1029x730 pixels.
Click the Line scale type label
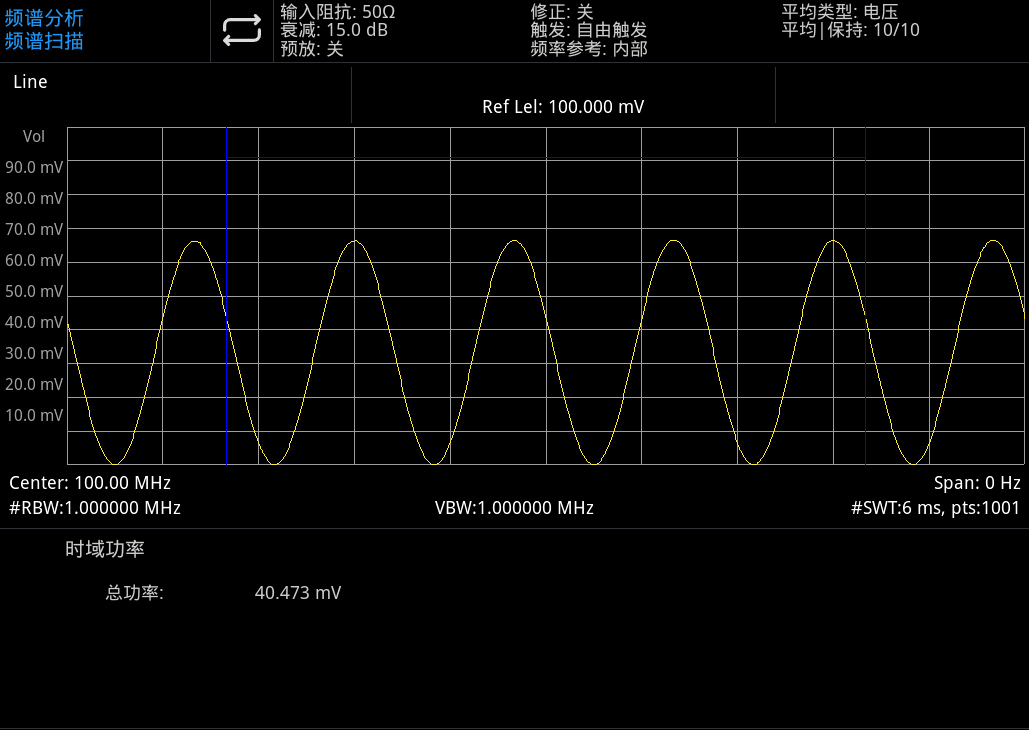(x=30, y=82)
